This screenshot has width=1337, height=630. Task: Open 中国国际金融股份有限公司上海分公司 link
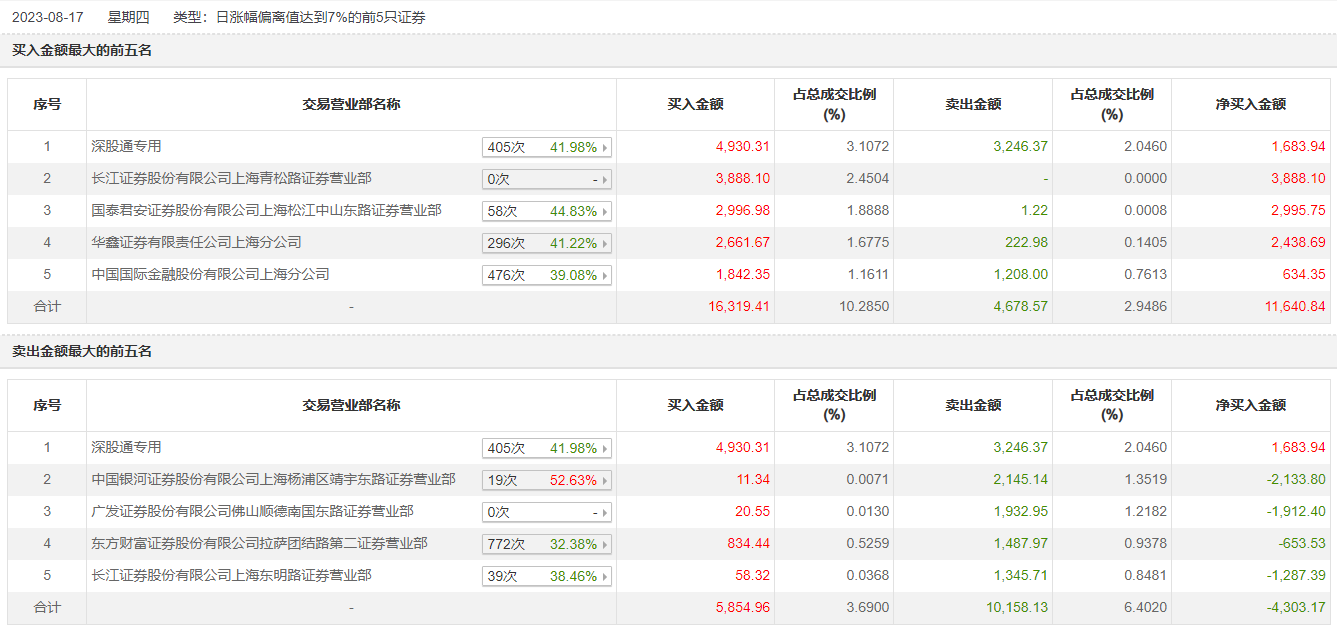(210, 275)
